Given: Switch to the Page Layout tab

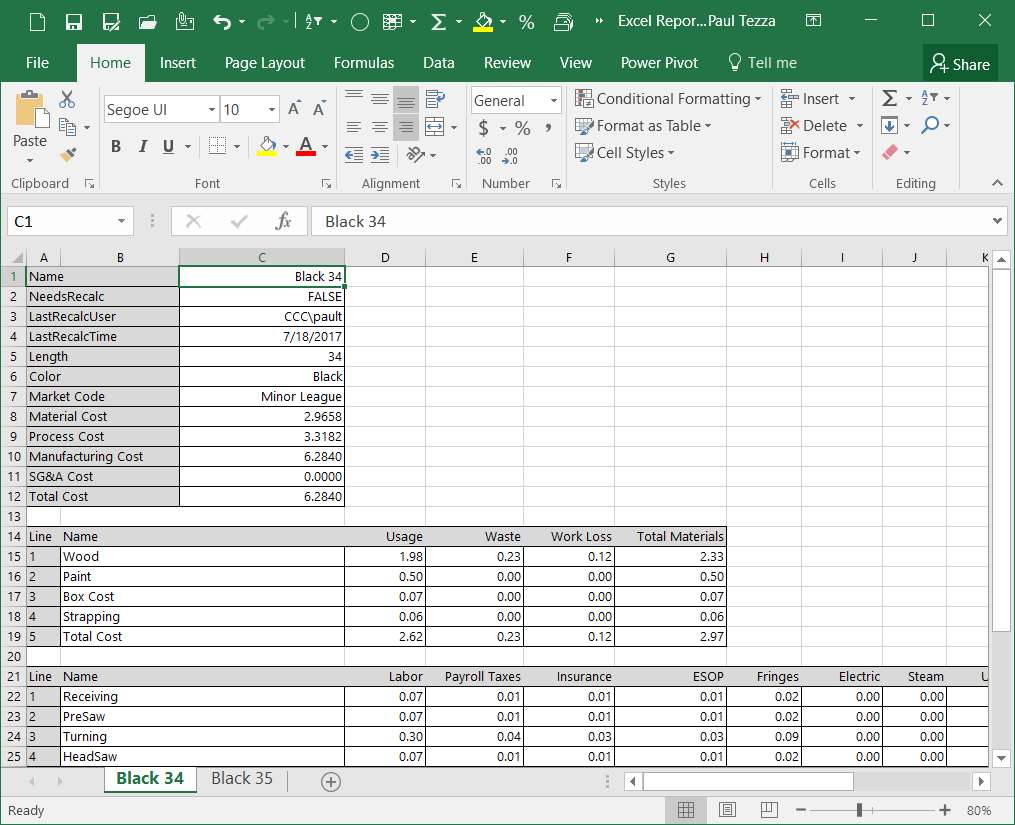Looking at the screenshot, I should [265, 63].
